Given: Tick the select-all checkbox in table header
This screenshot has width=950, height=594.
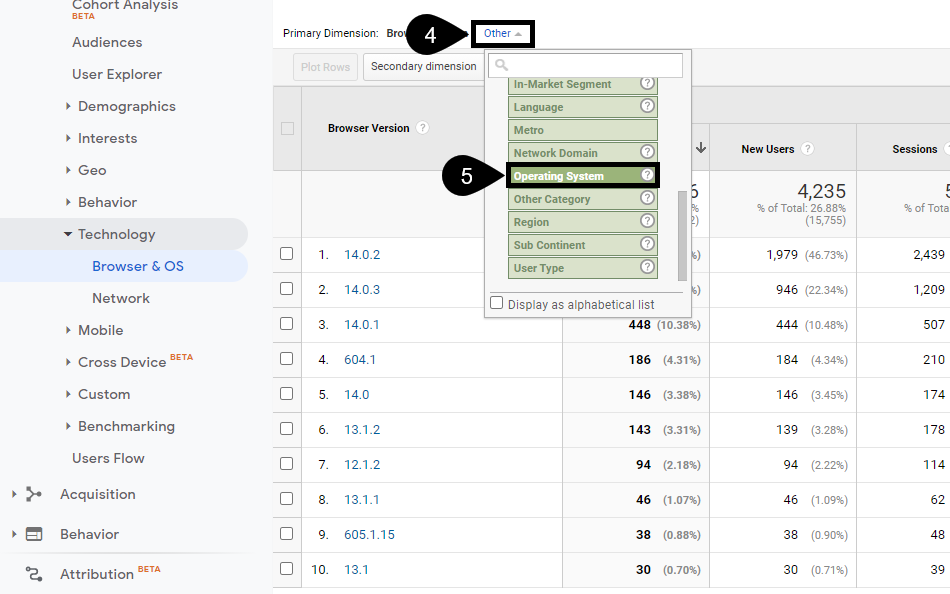Looking at the screenshot, I should click(288, 128).
